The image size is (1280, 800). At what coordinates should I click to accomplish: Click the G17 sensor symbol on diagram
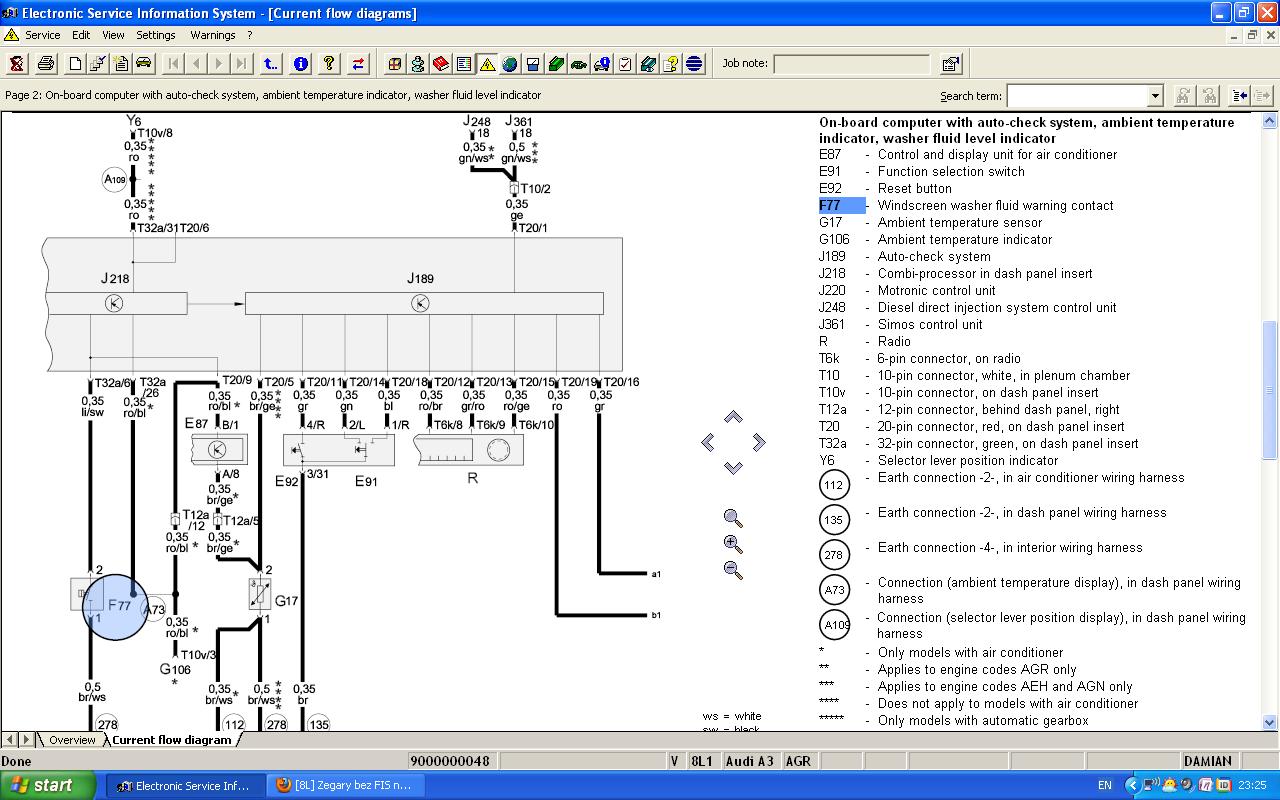click(x=259, y=595)
